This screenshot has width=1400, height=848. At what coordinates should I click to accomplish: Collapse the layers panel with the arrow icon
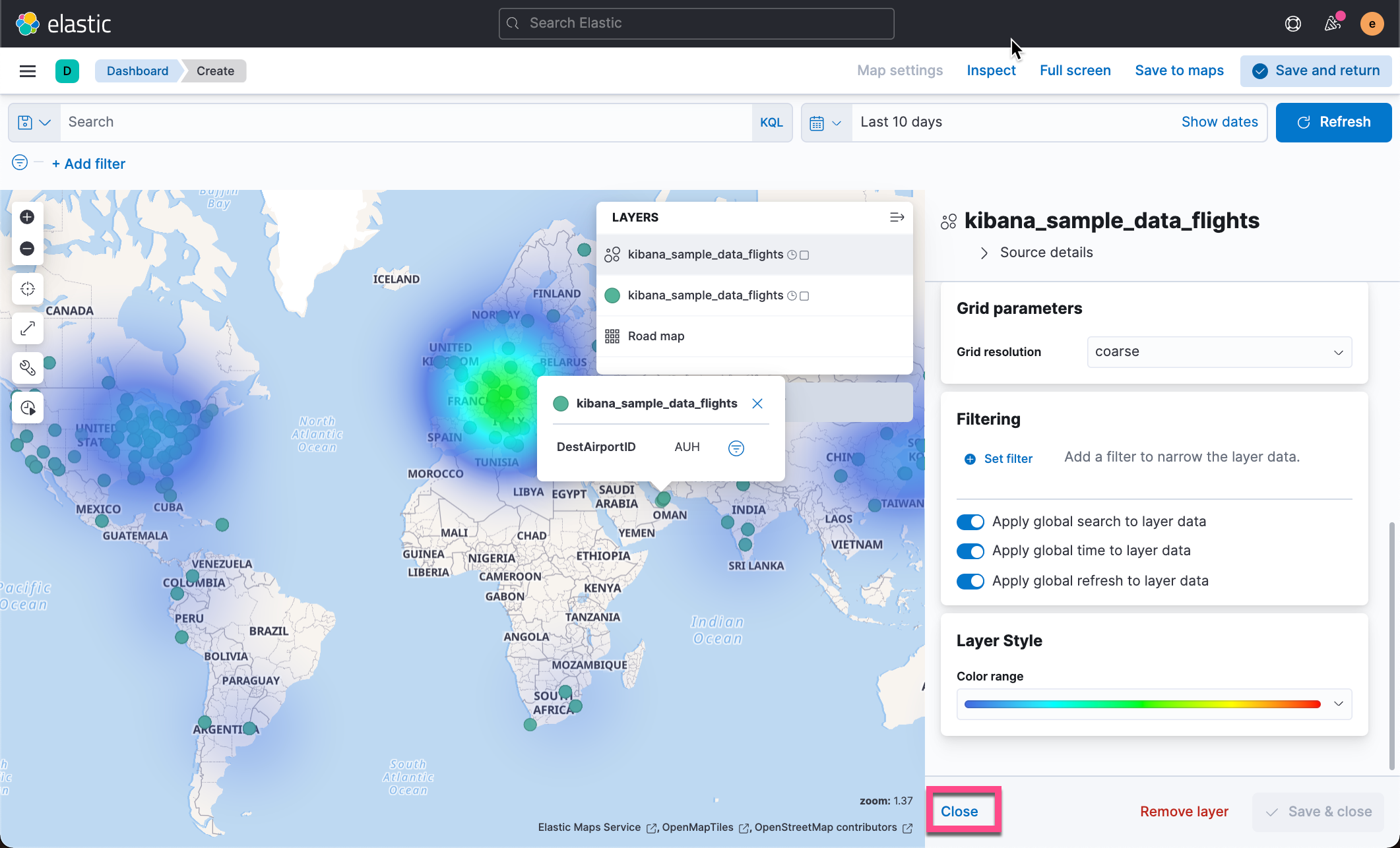(897, 218)
